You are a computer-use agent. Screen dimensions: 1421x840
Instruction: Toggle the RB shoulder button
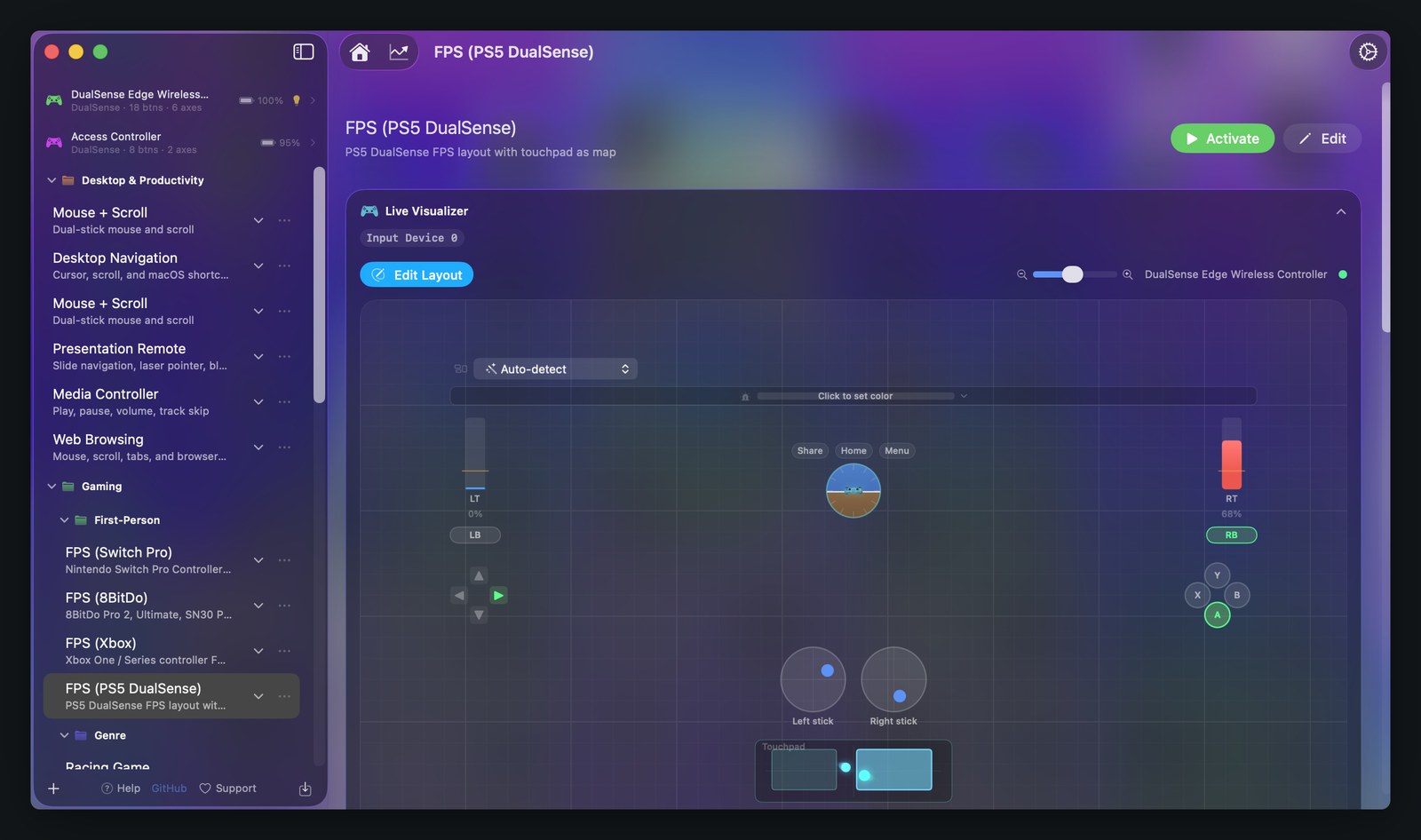(x=1231, y=535)
